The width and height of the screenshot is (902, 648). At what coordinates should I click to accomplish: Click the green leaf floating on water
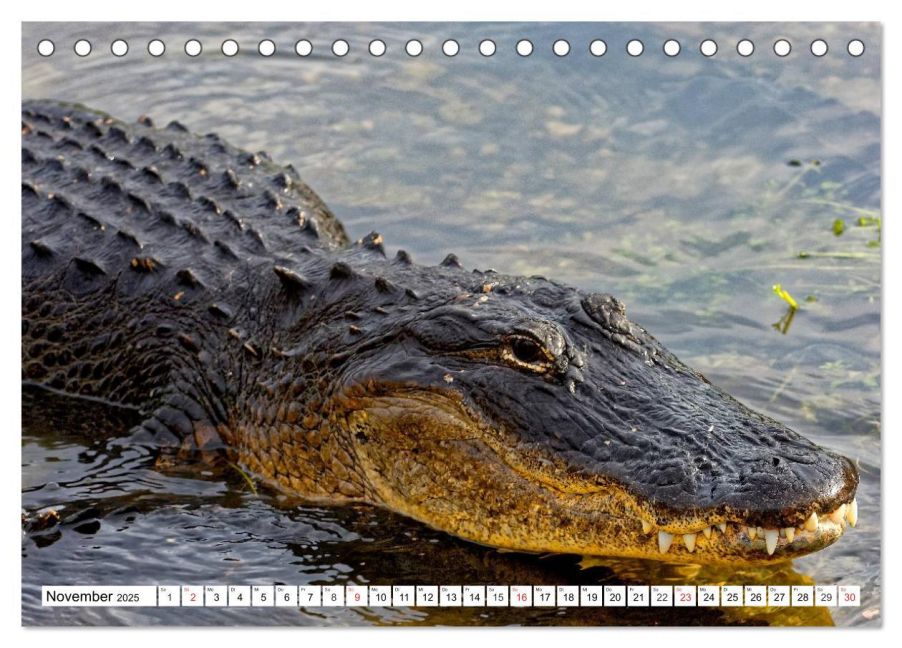[x=785, y=297]
